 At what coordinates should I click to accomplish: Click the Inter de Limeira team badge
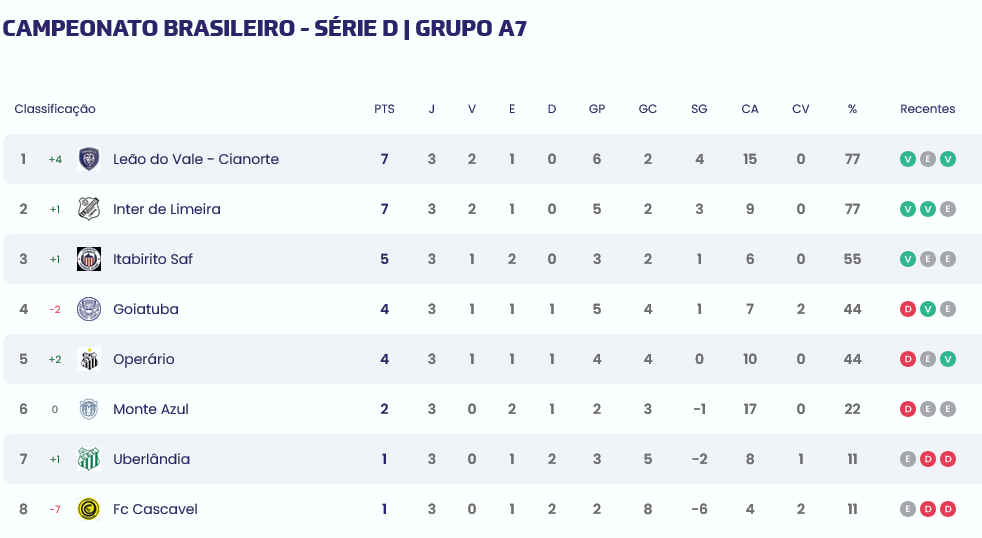(89, 209)
